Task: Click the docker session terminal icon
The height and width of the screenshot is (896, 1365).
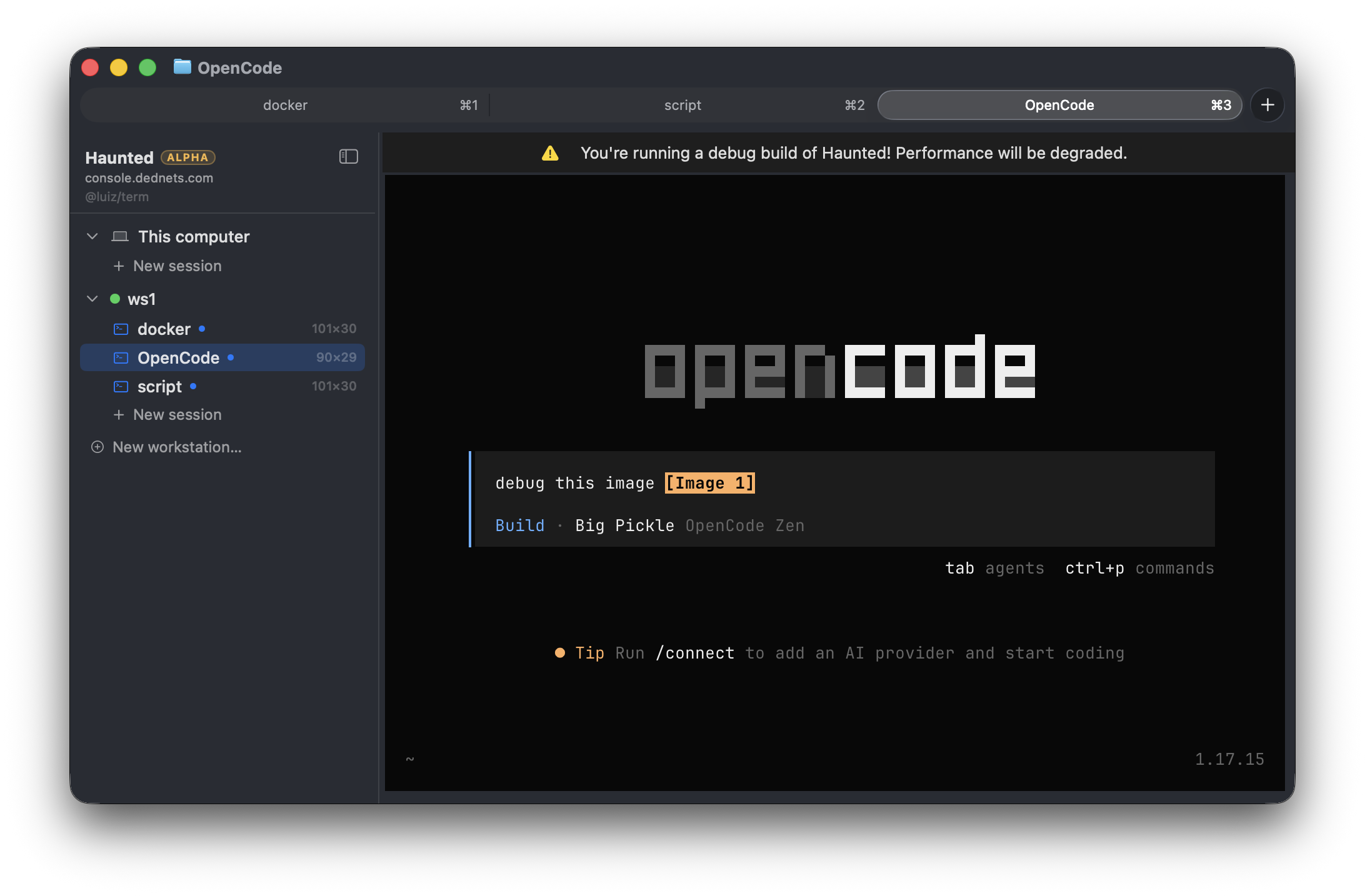Action: click(121, 329)
